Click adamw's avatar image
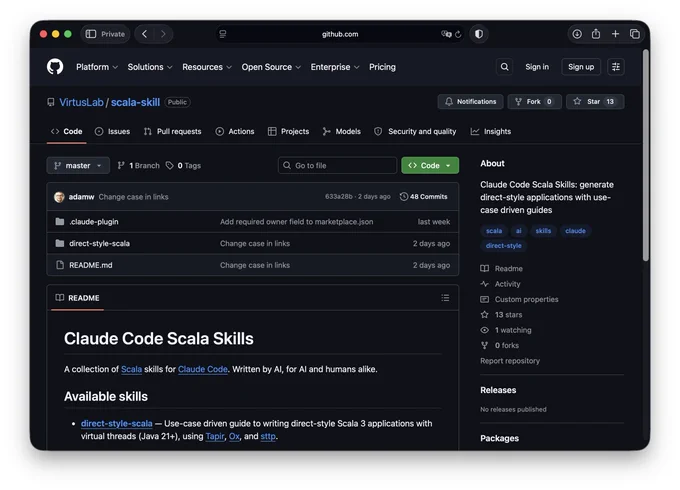The width and height of the screenshot is (680, 490). point(59,197)
